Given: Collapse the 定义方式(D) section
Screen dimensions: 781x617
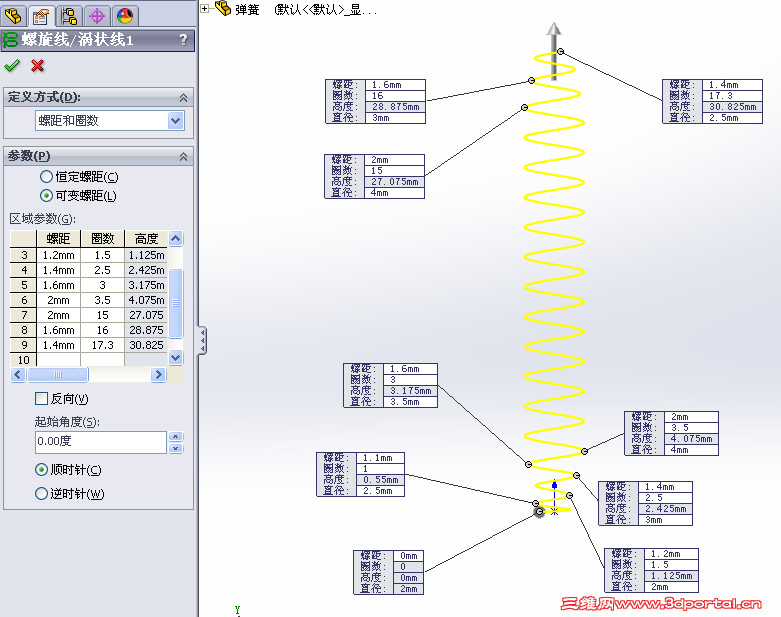Looking at the screenshot, I should (183, 98).
